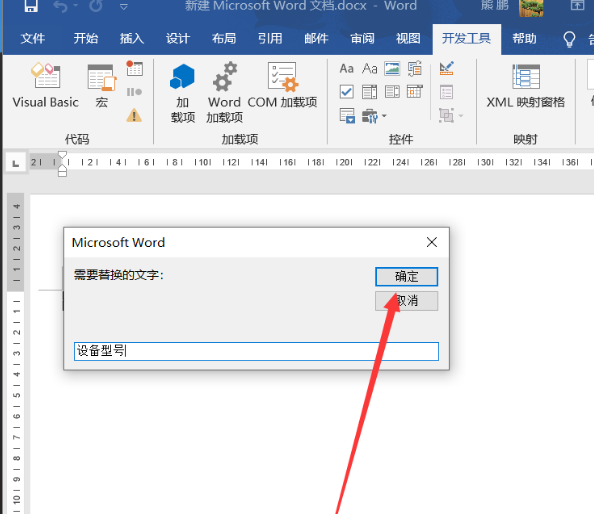The image size is (594, 514).
Task: Open the 宏 macros dialog
Action: 102,86
